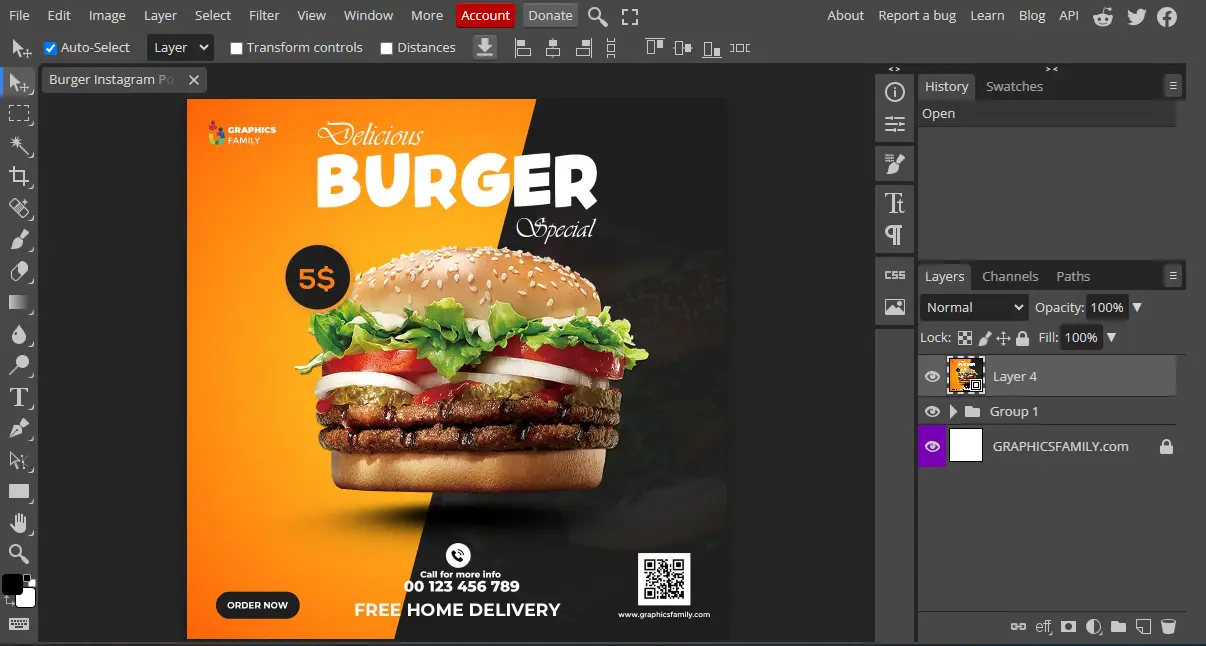This screenshot has height=646, width=1206.
Task: Open the Report a bug link
Action: (917, 15)
